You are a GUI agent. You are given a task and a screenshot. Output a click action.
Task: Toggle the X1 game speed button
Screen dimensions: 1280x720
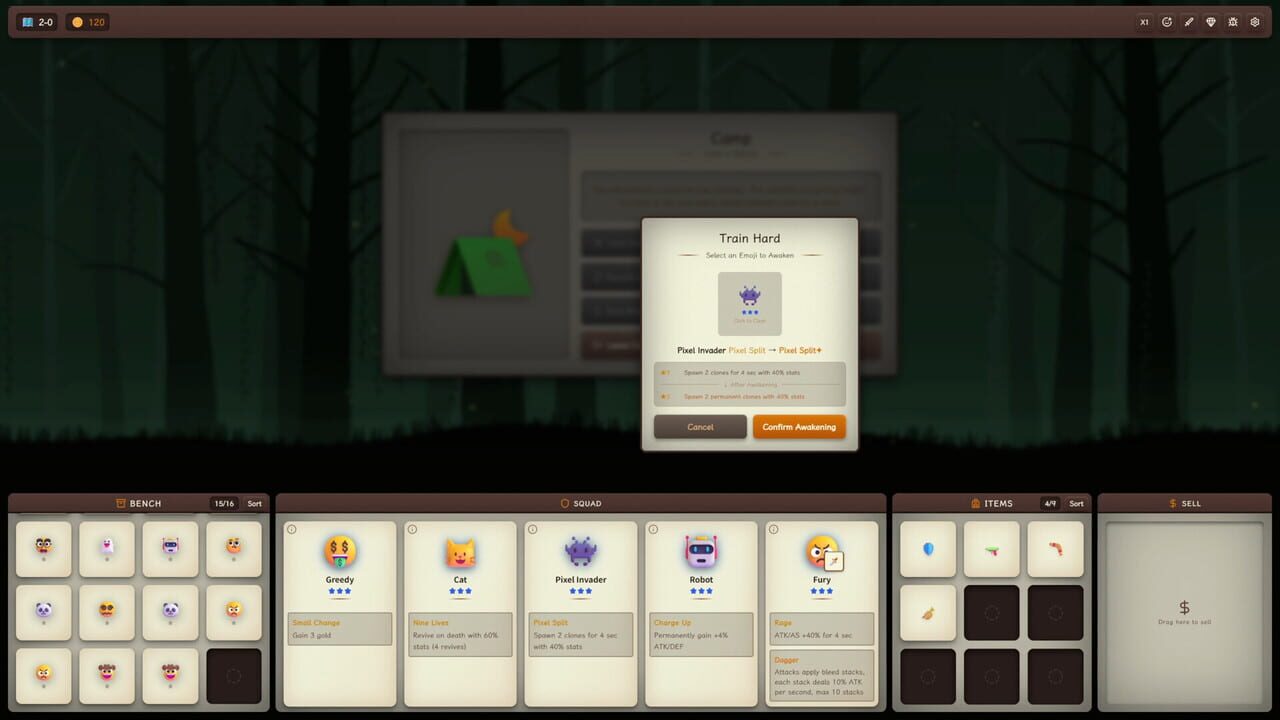click(1144, 22)
